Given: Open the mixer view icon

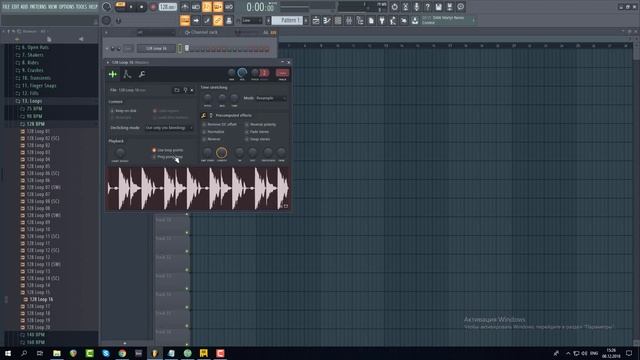Looking at the screenshot, I should pyautogui.click(x=349, y=20).
